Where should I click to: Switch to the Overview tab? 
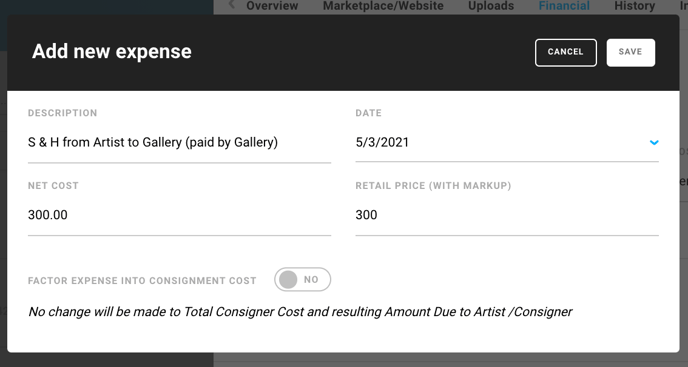[x=272, y=6]
